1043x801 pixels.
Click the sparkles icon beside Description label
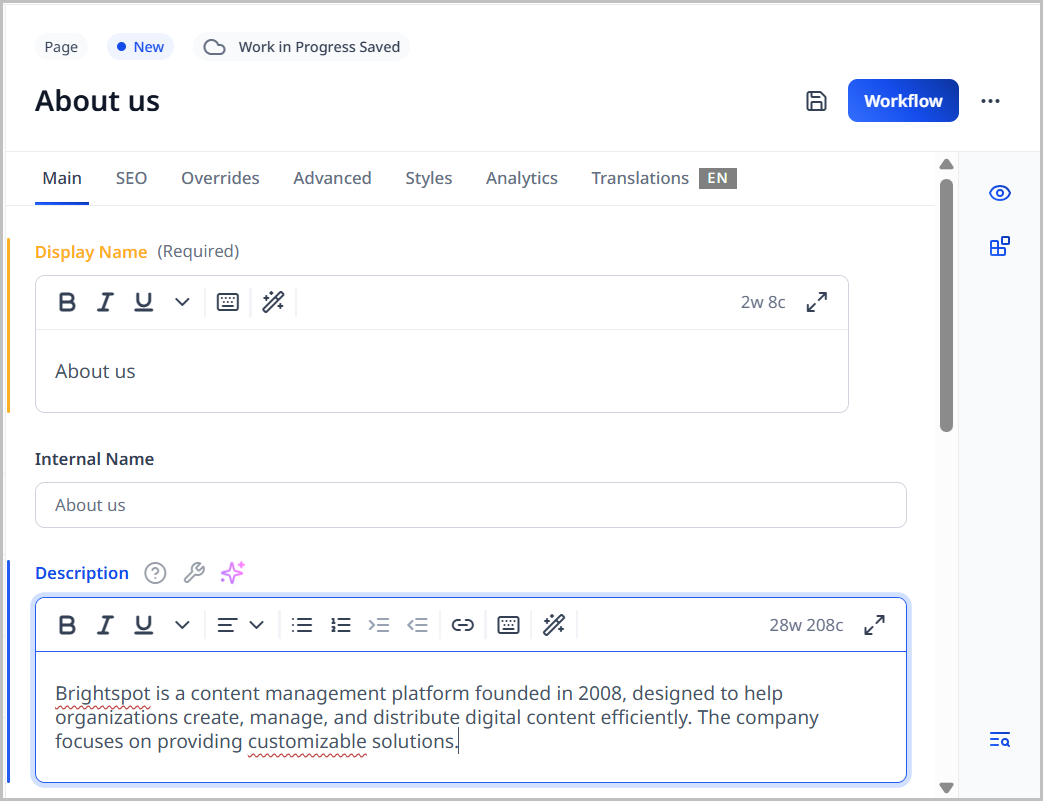pos(232,572)
